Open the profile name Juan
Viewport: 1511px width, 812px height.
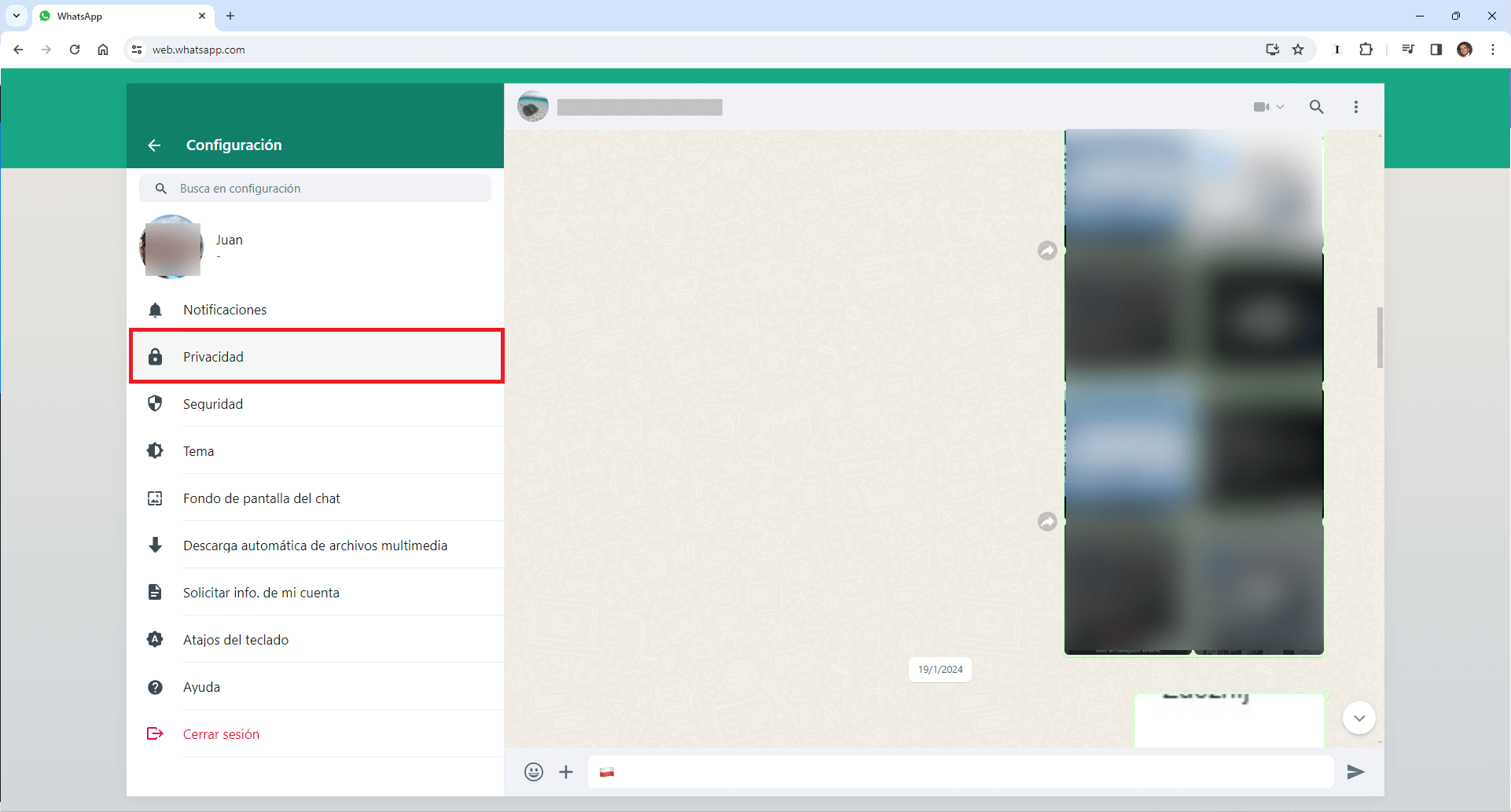(230, 240)
